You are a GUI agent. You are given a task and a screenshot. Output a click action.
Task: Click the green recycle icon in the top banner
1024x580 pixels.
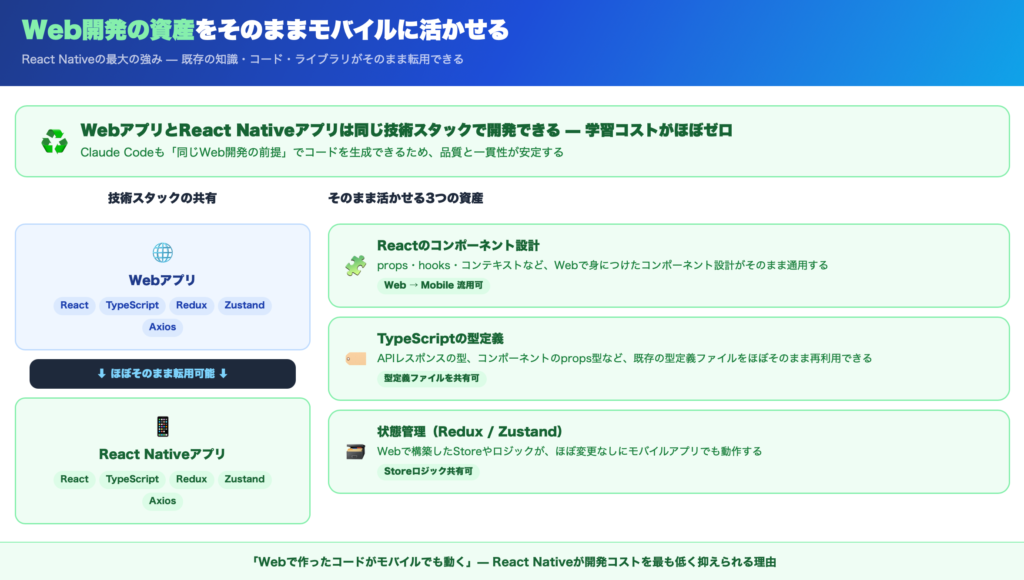pos(54,141)
